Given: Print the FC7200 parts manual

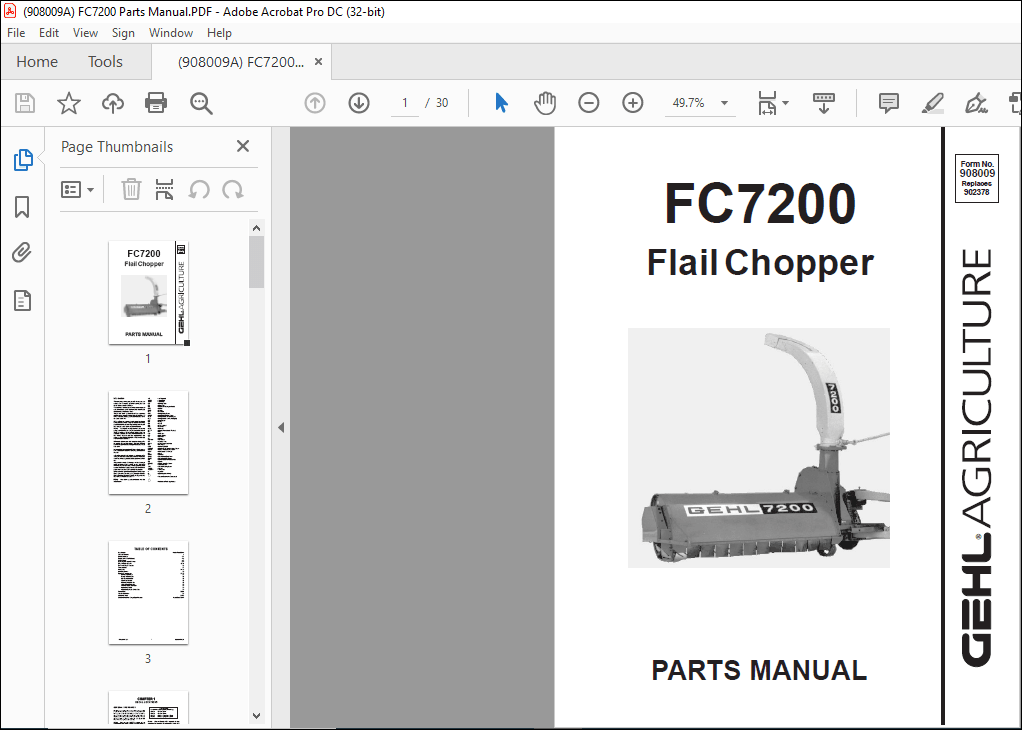Looking at the screenshot, I should point(156,102).
